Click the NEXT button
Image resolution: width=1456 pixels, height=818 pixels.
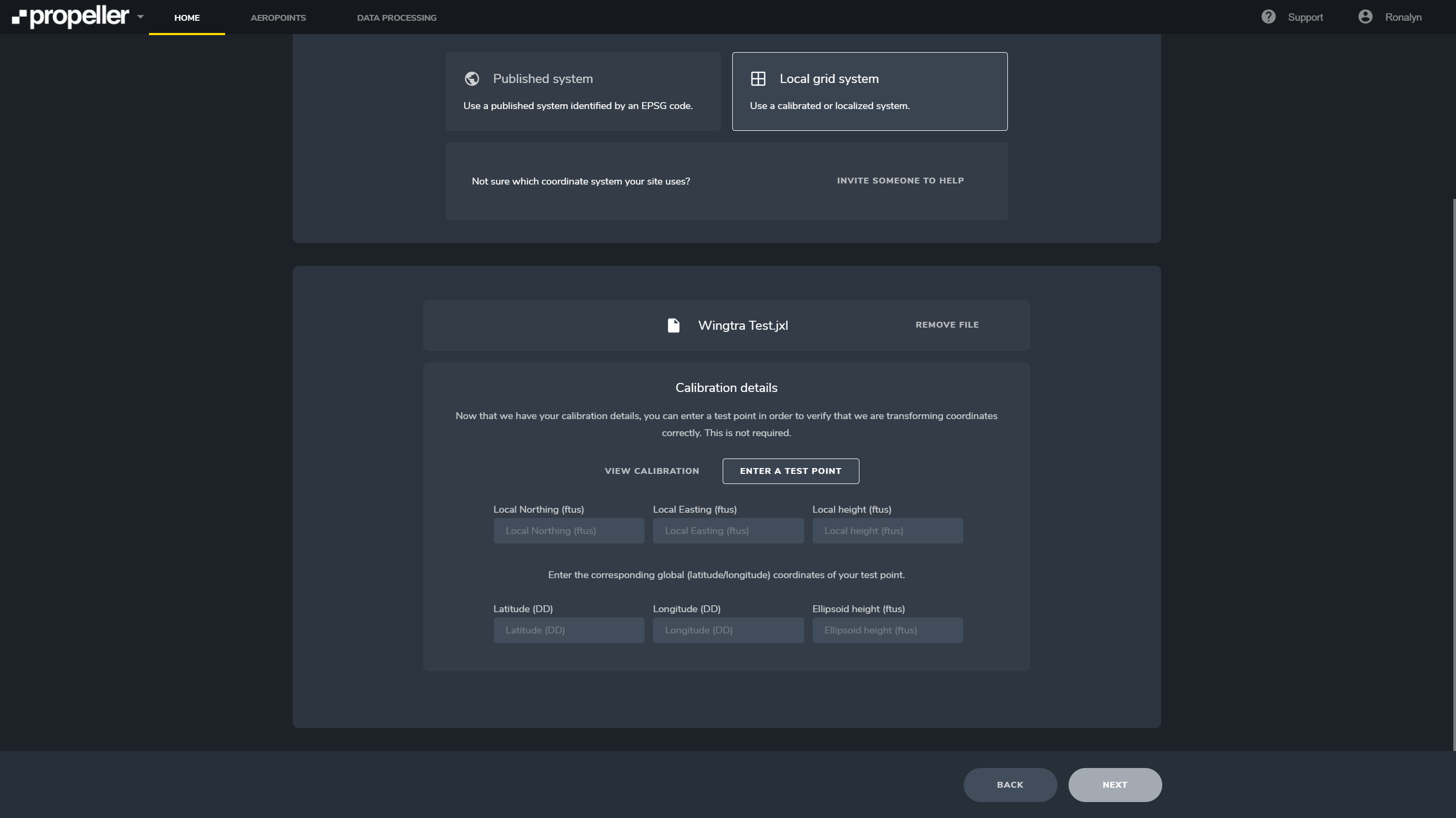(1114, 784)
